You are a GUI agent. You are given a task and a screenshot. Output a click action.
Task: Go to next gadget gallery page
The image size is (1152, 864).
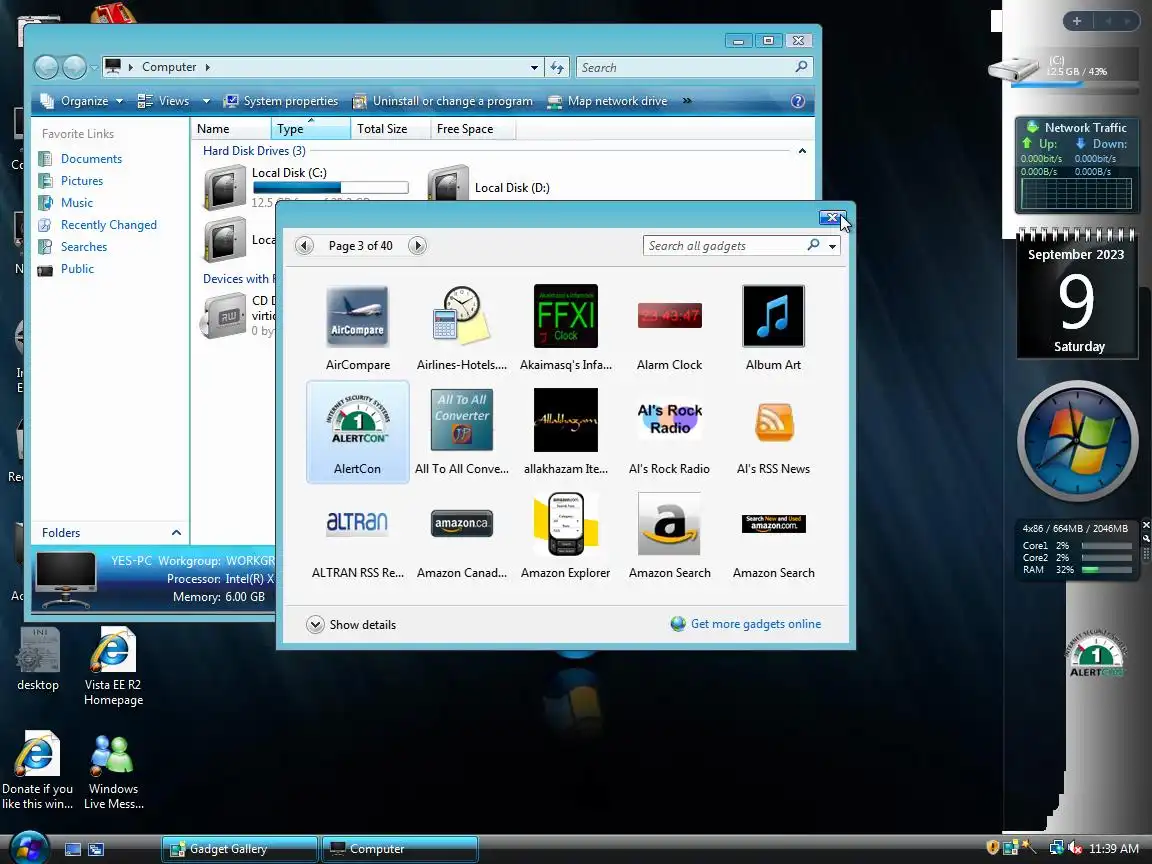417,245
